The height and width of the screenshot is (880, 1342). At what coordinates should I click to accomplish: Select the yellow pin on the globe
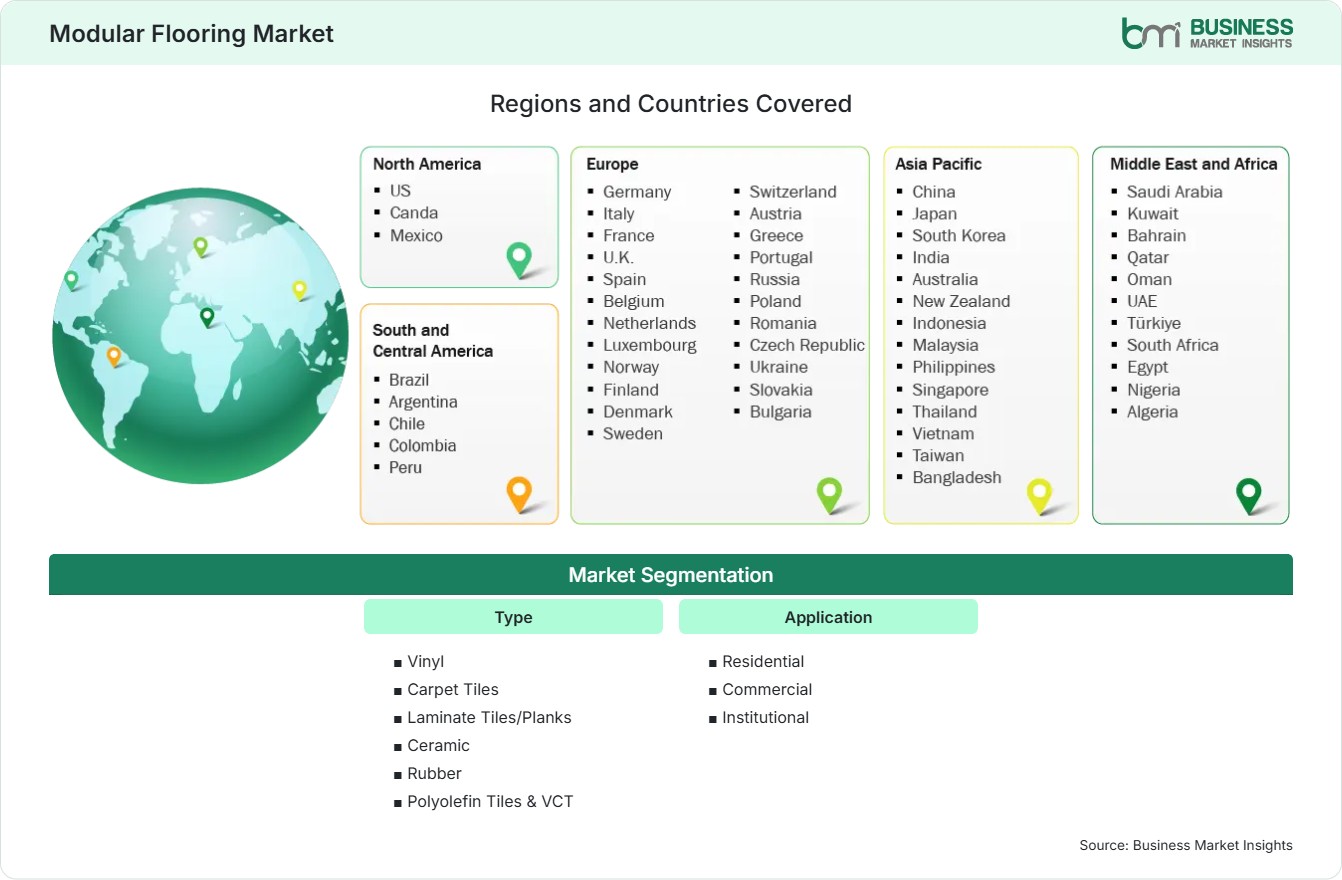pos(299,290)
